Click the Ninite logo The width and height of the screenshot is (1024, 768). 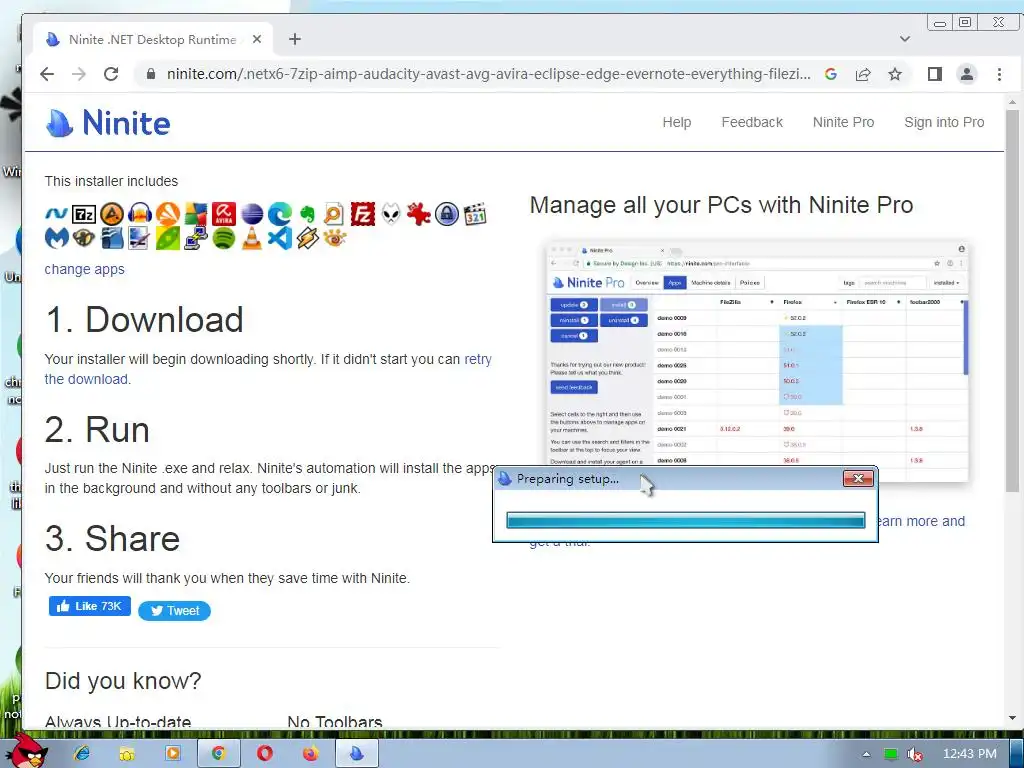coord(108,123)
